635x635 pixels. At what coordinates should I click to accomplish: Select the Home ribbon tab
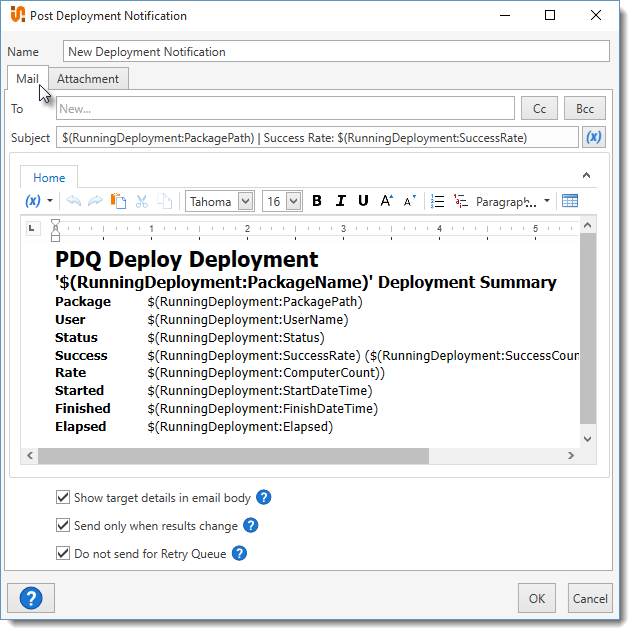(49, 178)
